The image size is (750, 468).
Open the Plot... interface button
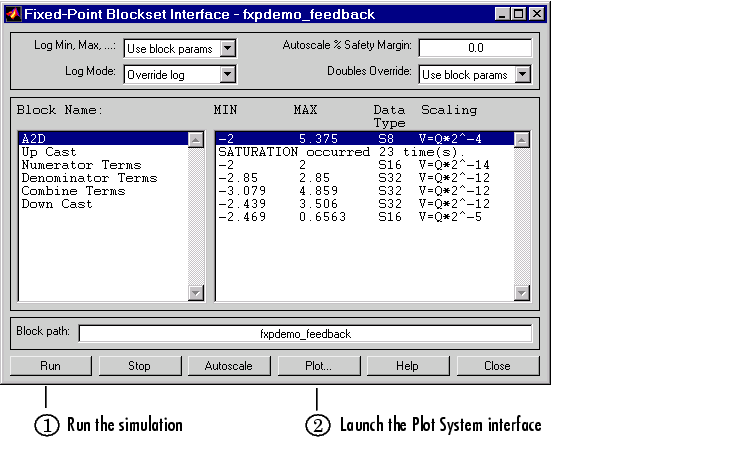click(319, 366)
